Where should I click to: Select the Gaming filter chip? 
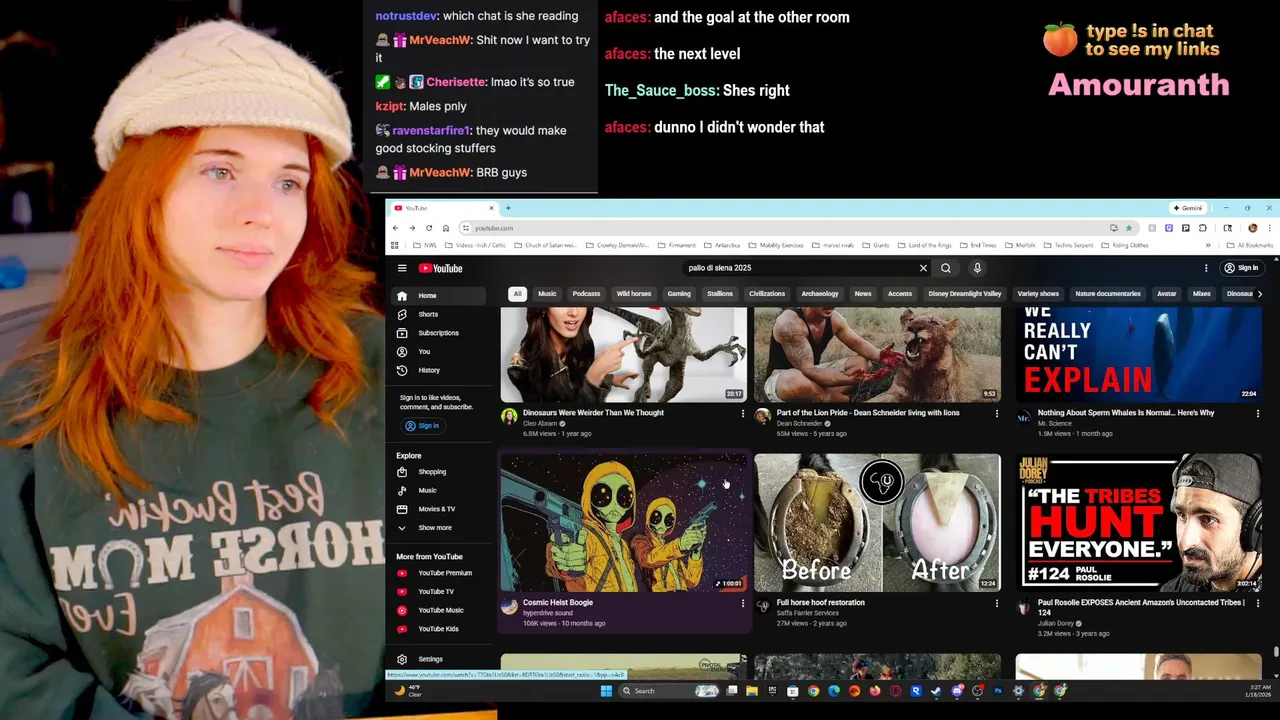(679, 294)
